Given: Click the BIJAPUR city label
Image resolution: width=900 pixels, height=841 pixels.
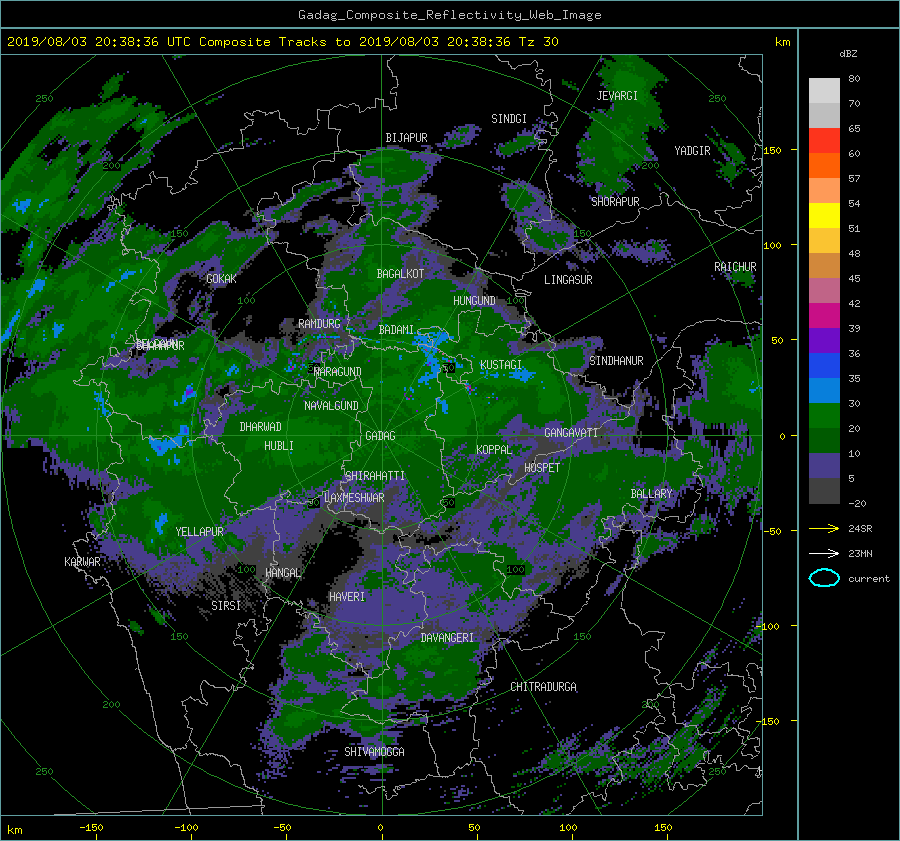Looking at the screenshot, I should (x=406, y=138).
